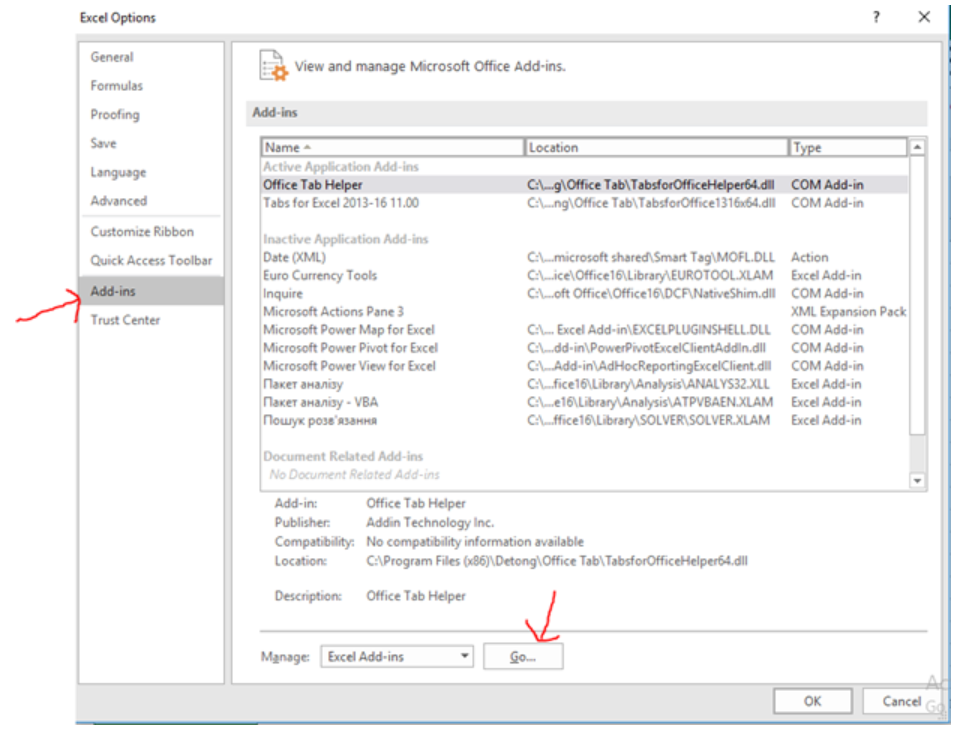Click the TabsforOffice1316x64.dll location cell

651,203
